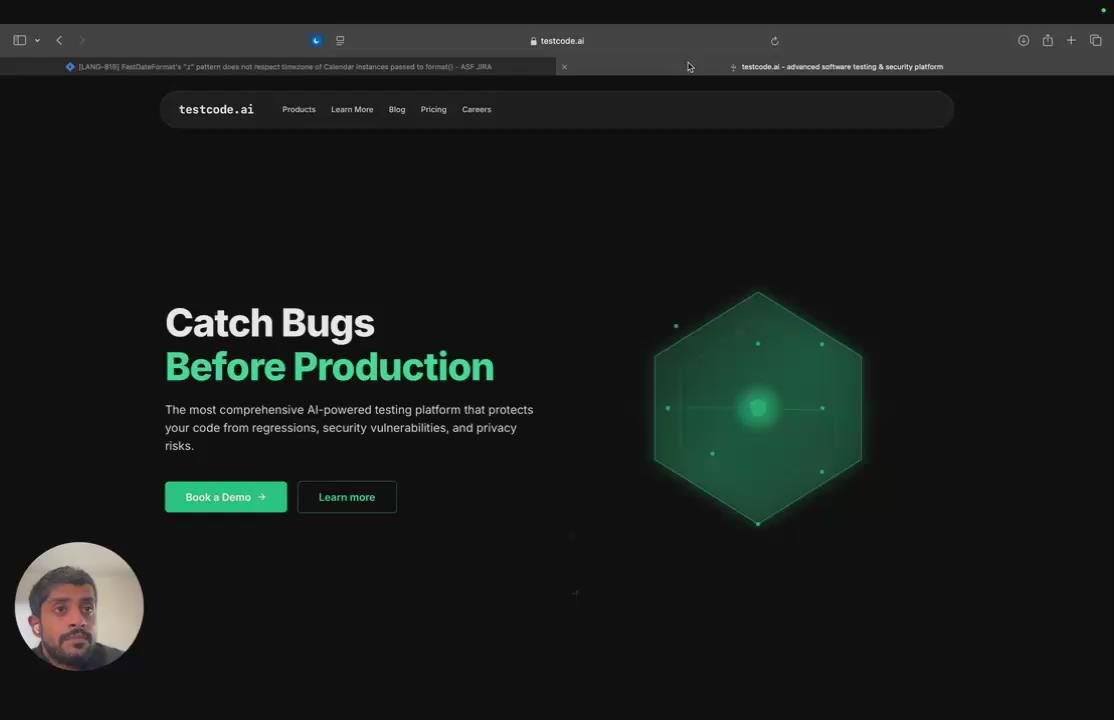
Task: Open the Share icon in toolbar
Action: (1047, 41)
